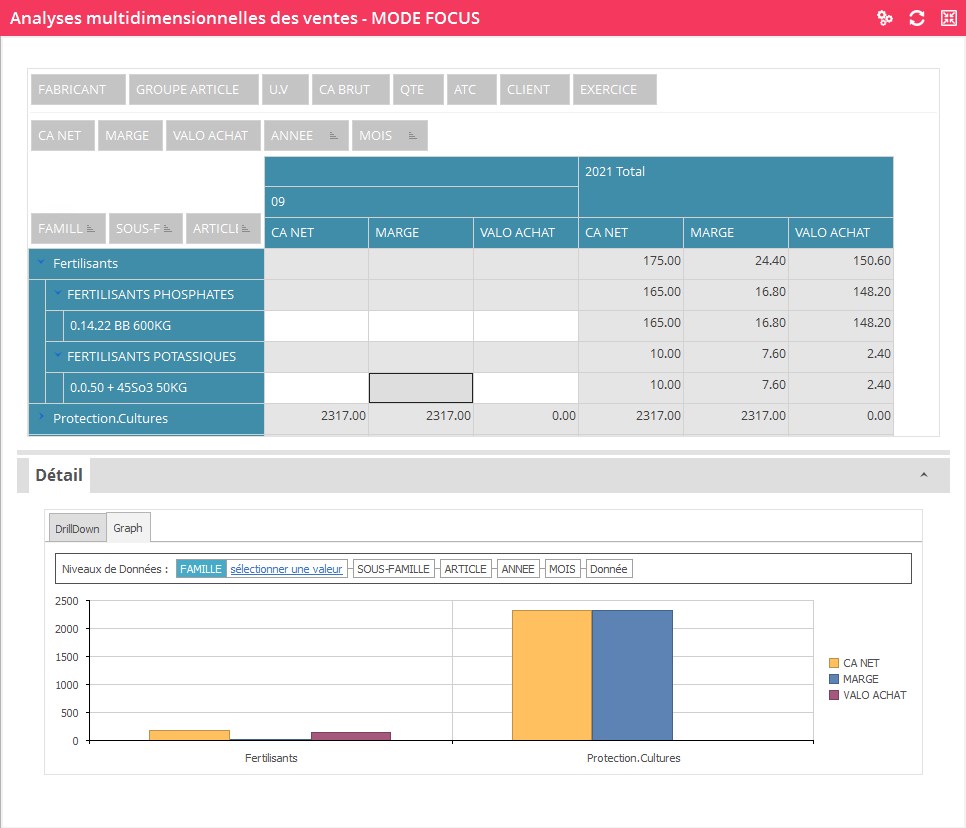
Task: Expand the Protection.Cultures row
Action: pos(41,418)
